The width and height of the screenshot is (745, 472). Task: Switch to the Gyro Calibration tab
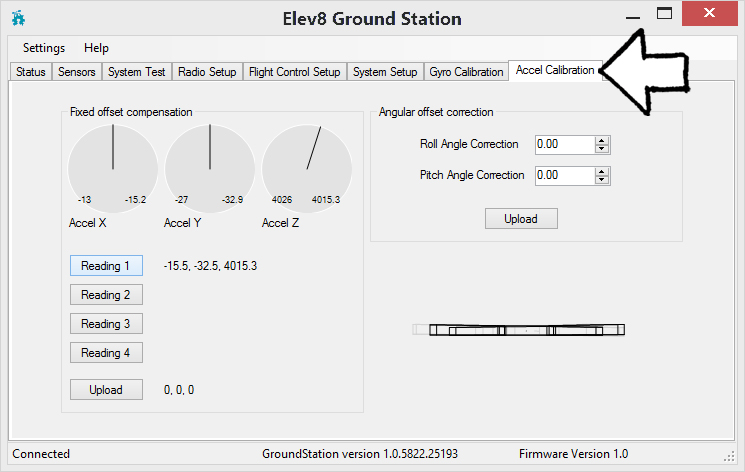(x=466, y=72)
